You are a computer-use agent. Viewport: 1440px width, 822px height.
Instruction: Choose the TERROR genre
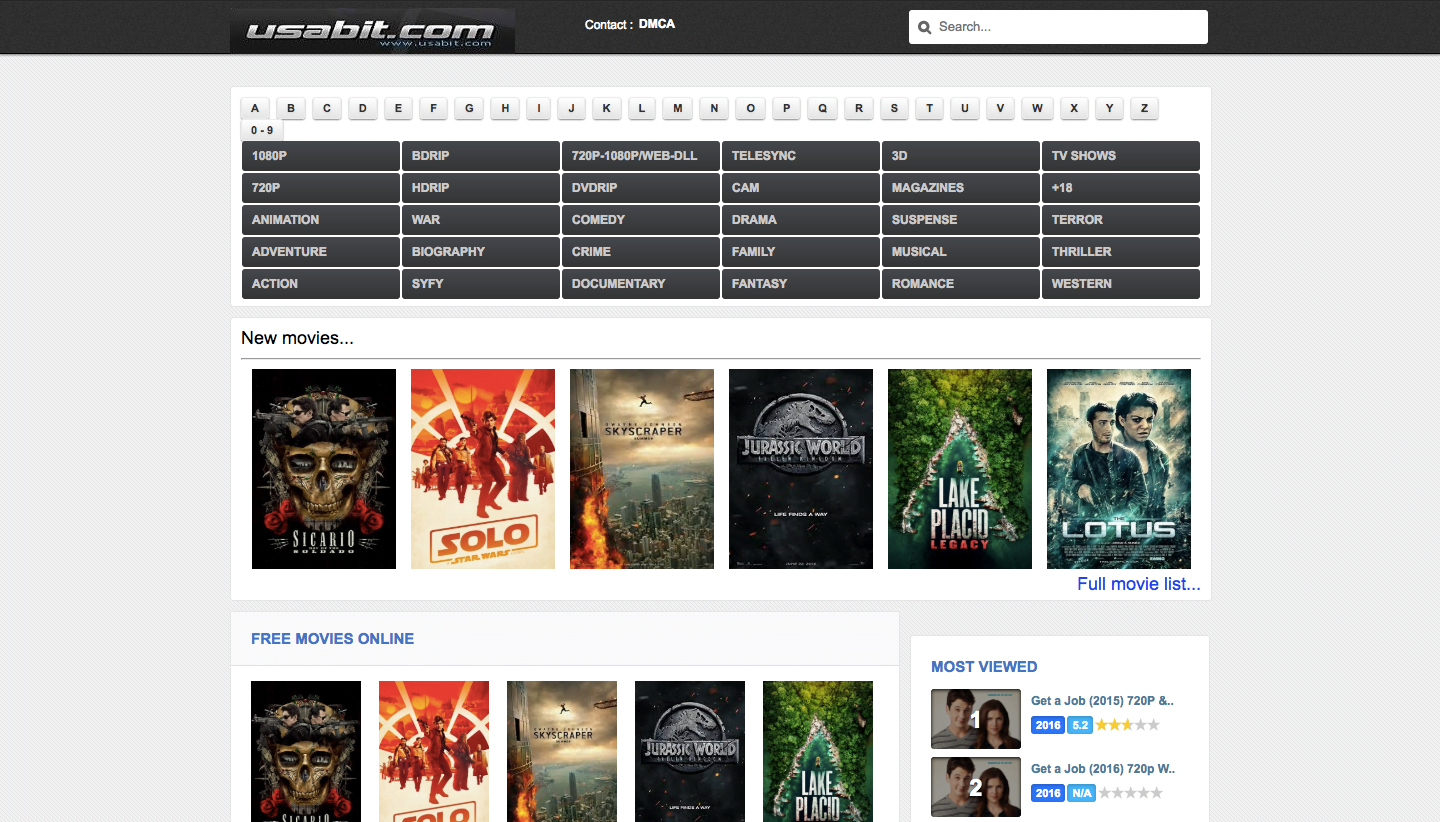(x=1121, y=220)
